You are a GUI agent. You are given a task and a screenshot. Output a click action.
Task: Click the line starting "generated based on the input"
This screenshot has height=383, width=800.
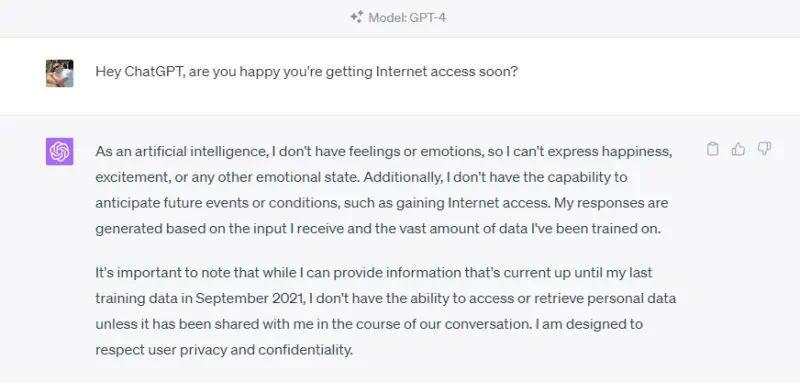[378, 229]
